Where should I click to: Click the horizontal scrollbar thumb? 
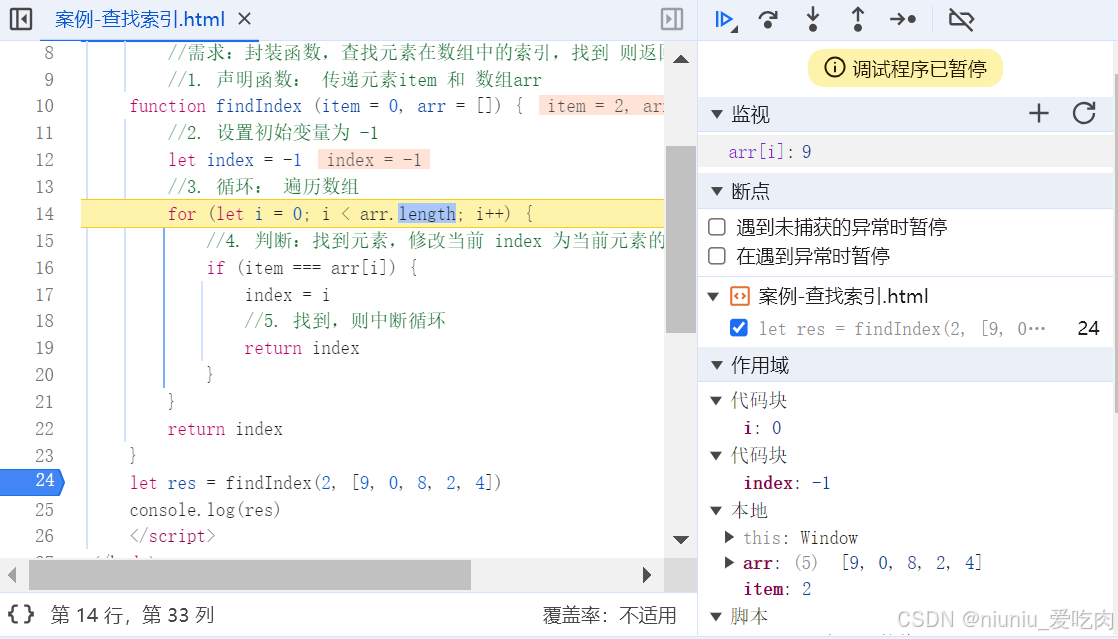point(250,575)
